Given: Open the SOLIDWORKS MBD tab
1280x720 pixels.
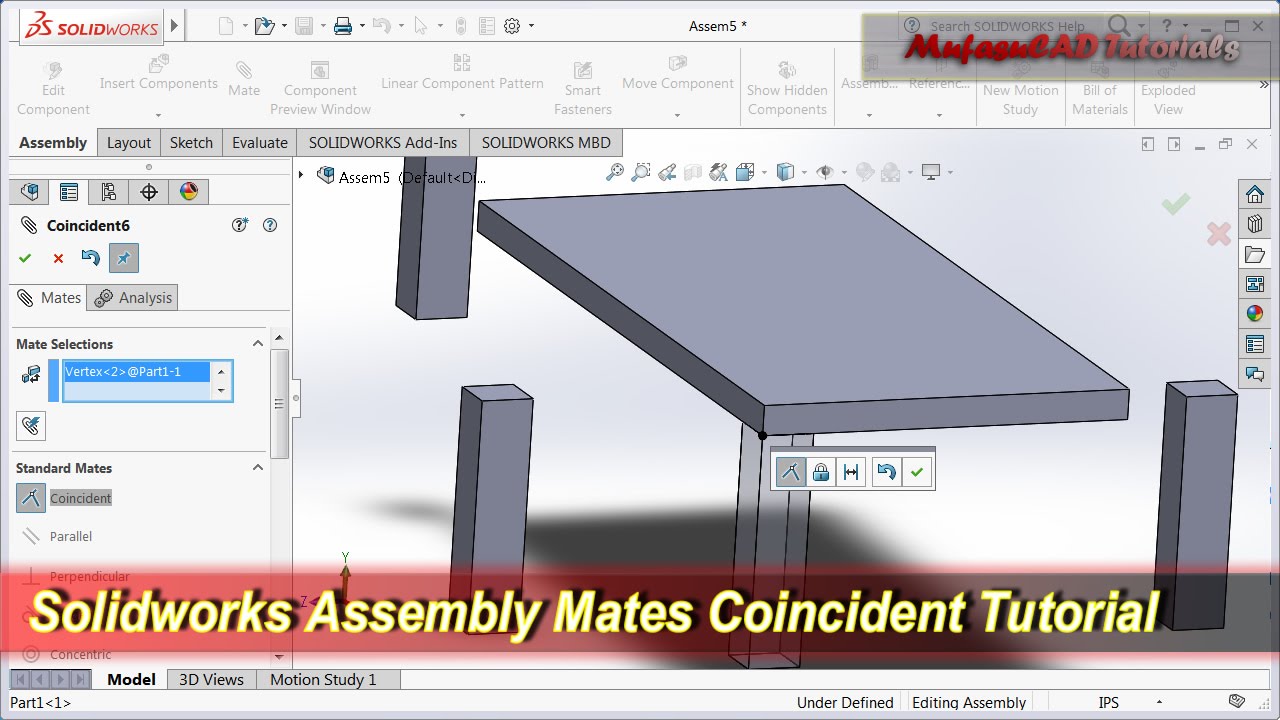Looking at the screenshot, I should (546, 142).
